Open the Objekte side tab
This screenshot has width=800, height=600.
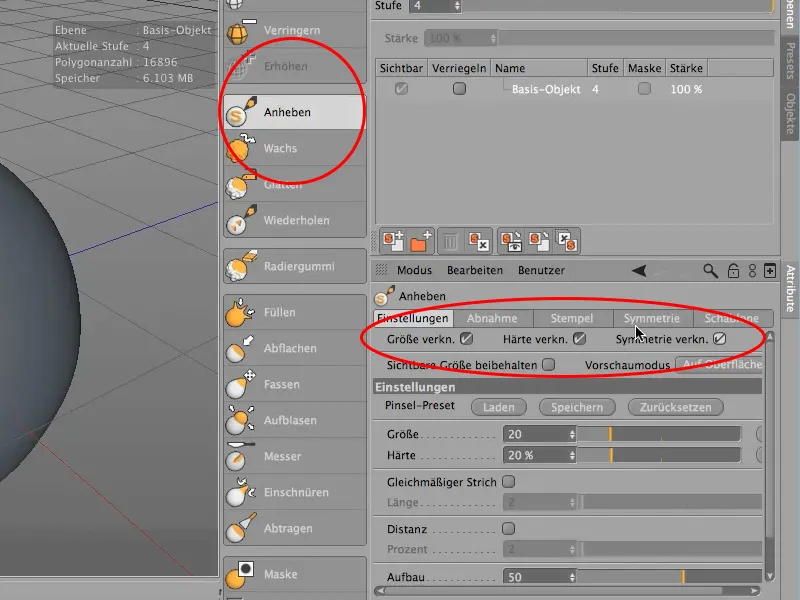pyautogui.click(x=790, y=113)
